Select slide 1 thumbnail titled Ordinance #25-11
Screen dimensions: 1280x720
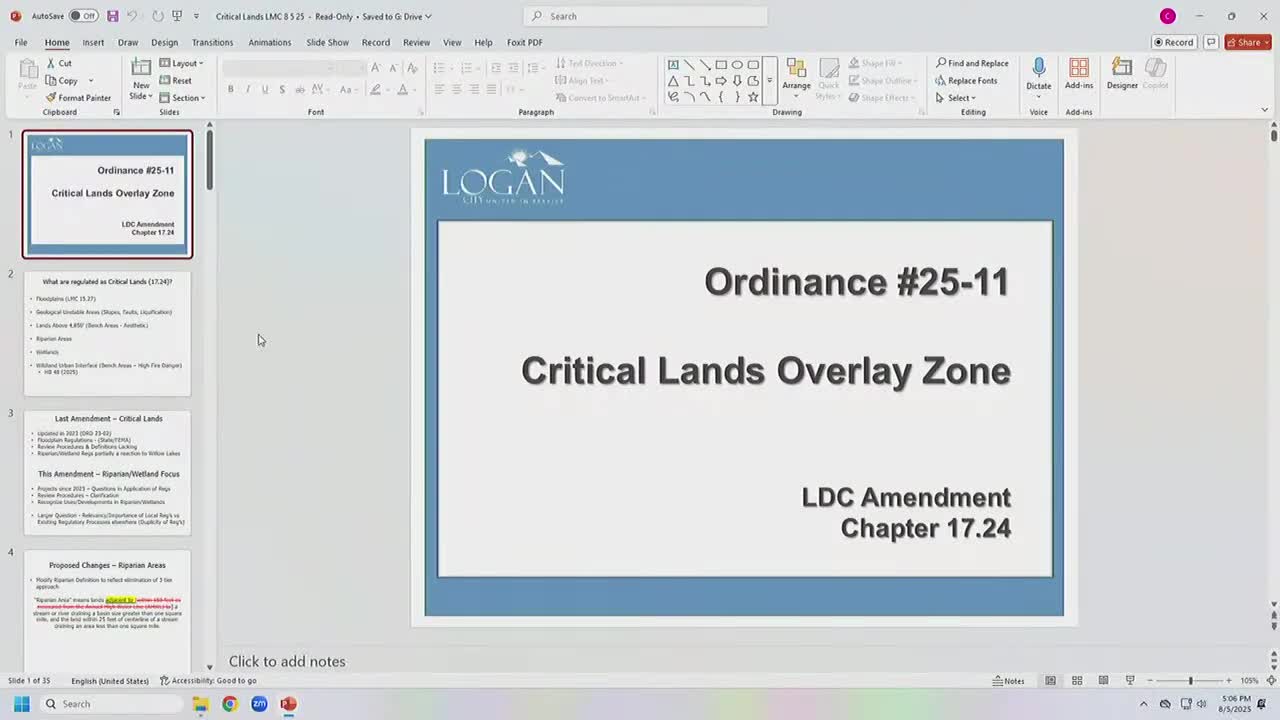[x=107, y=194]
